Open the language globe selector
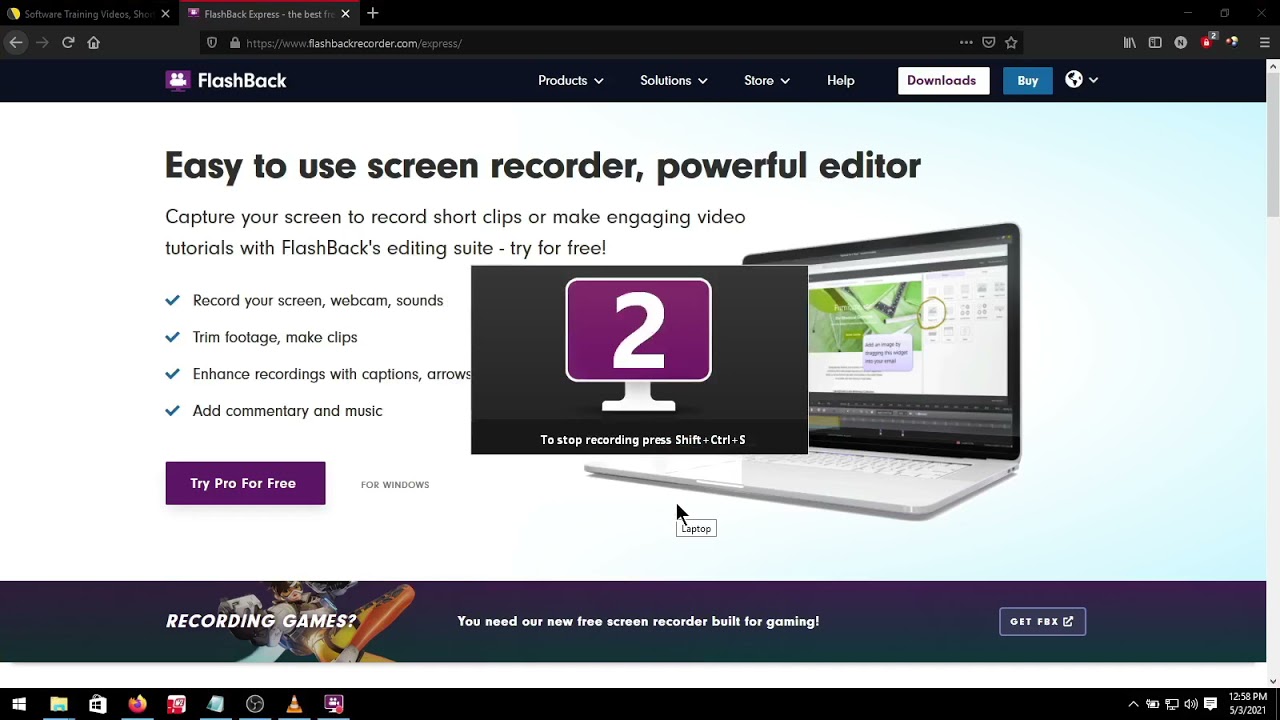Viewport: 1280px width, 720px height. click(1081, 80)
